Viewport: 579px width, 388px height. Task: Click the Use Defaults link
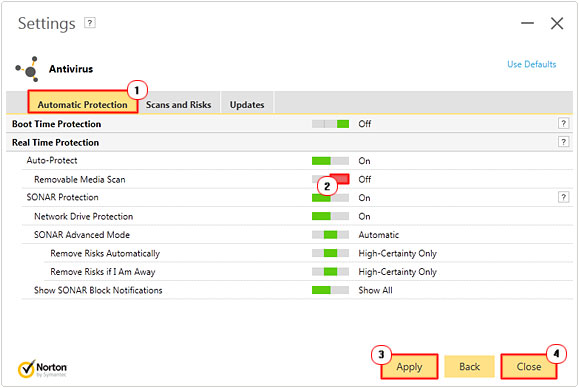click(x=531, y=64)
